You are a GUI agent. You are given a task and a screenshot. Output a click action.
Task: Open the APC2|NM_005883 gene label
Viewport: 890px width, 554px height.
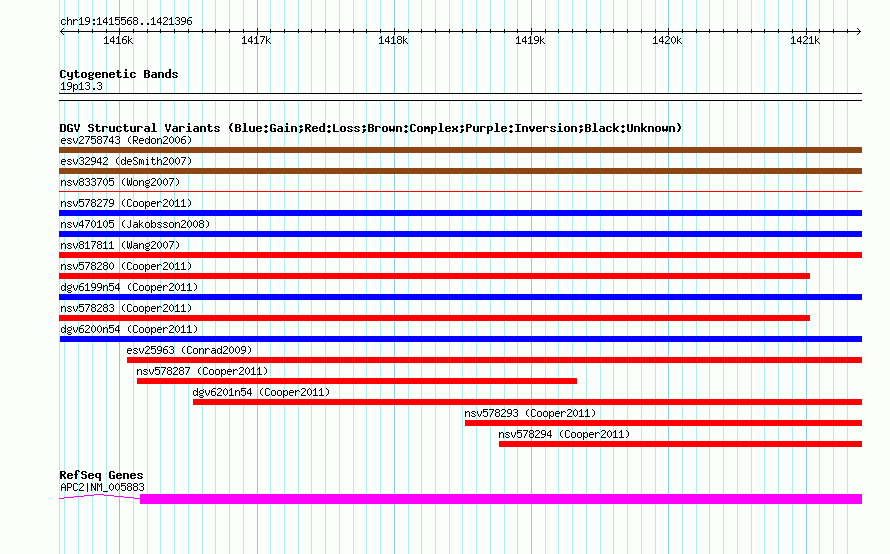coord(102,487)
